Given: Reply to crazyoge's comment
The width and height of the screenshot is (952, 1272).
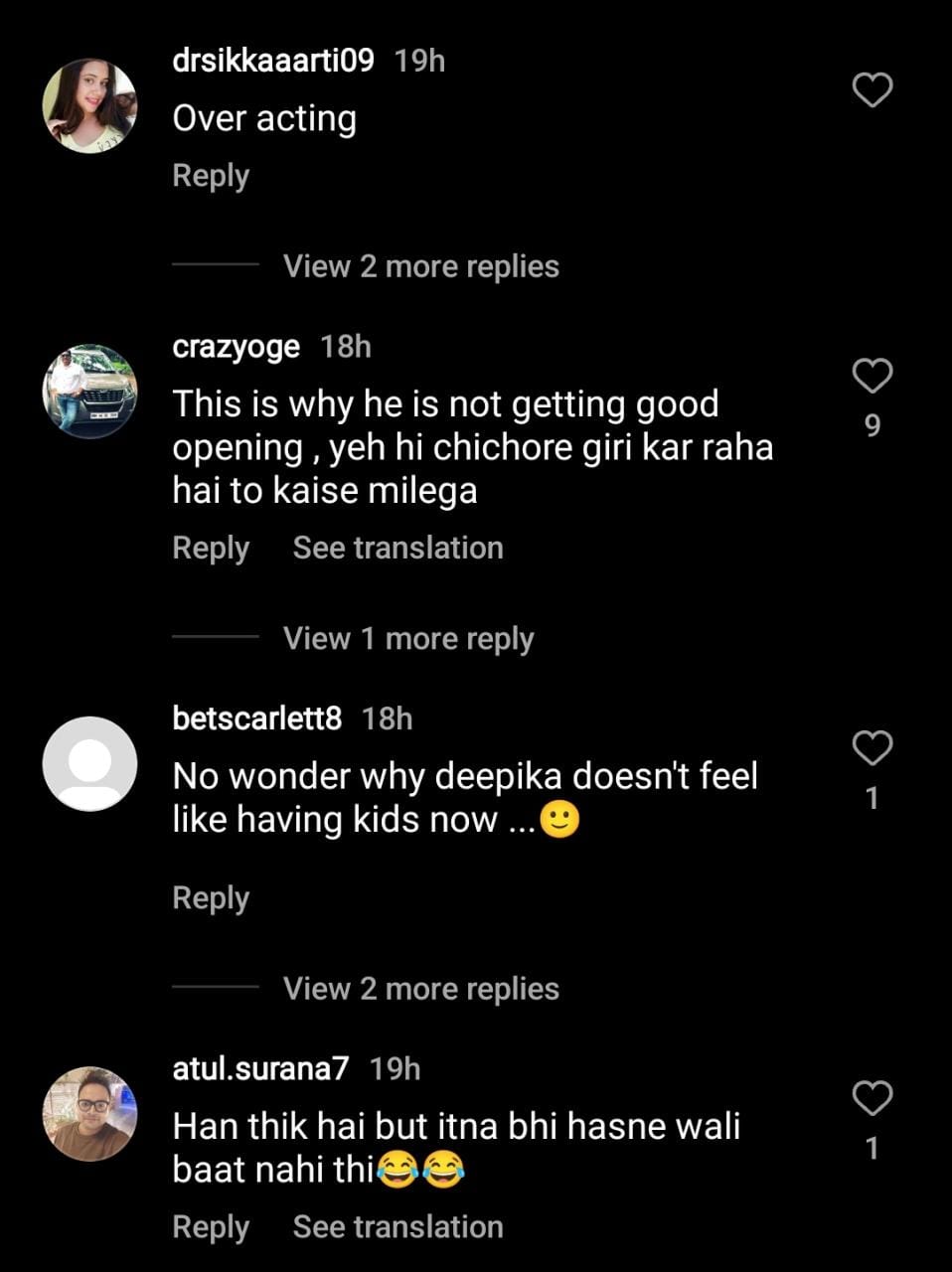Looking at the screenshot, I should coord(211,548).
